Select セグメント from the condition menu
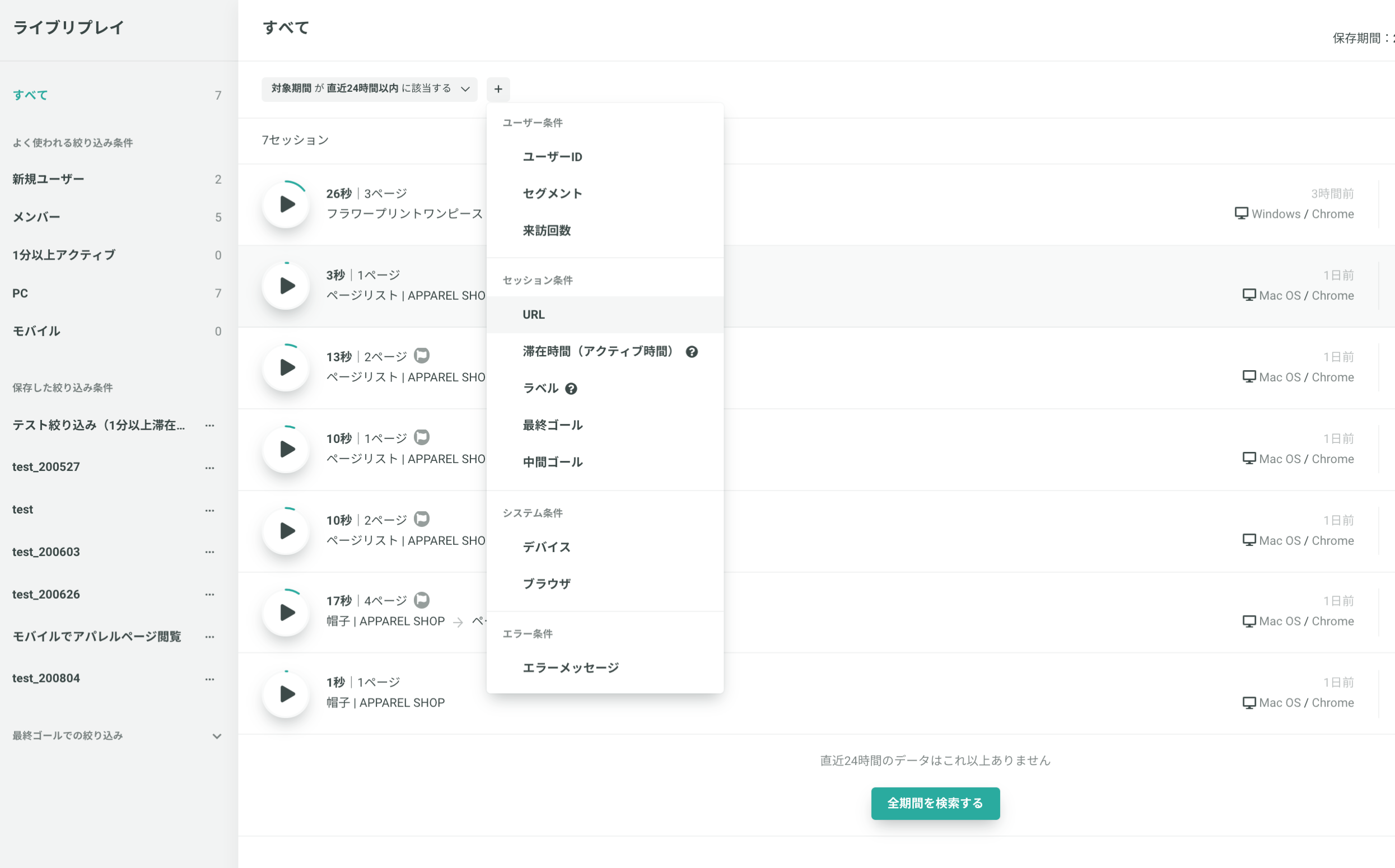This screenshot has height=868, width=1395. click(604, 193)
